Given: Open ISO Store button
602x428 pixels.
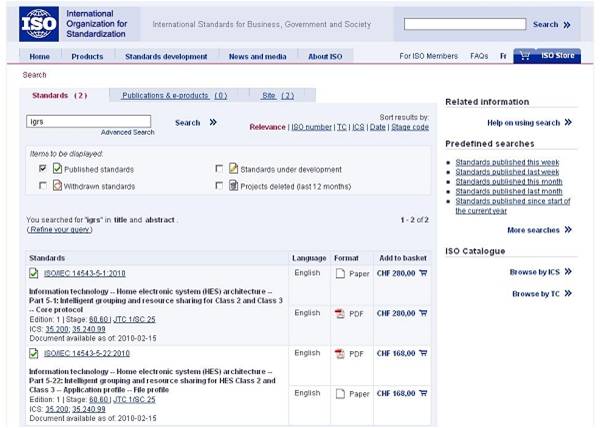Looking at the screenshot, I should pyautogui.click(x=547, y=56).
